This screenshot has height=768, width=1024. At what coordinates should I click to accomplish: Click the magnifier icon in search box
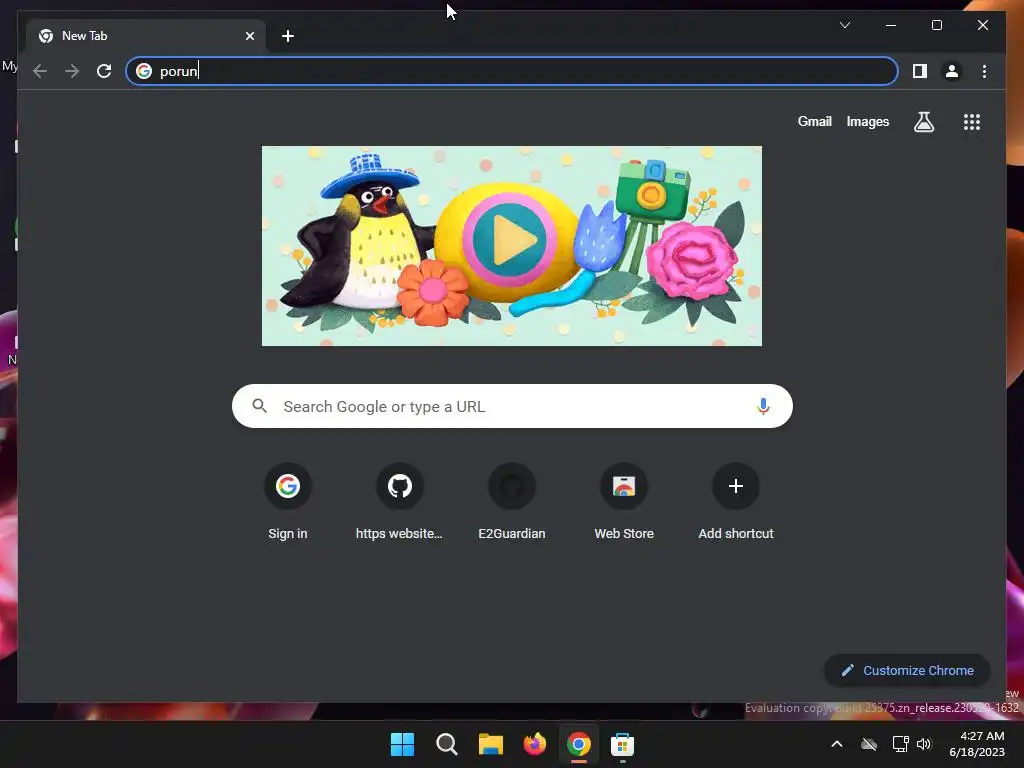pos(260,406)
